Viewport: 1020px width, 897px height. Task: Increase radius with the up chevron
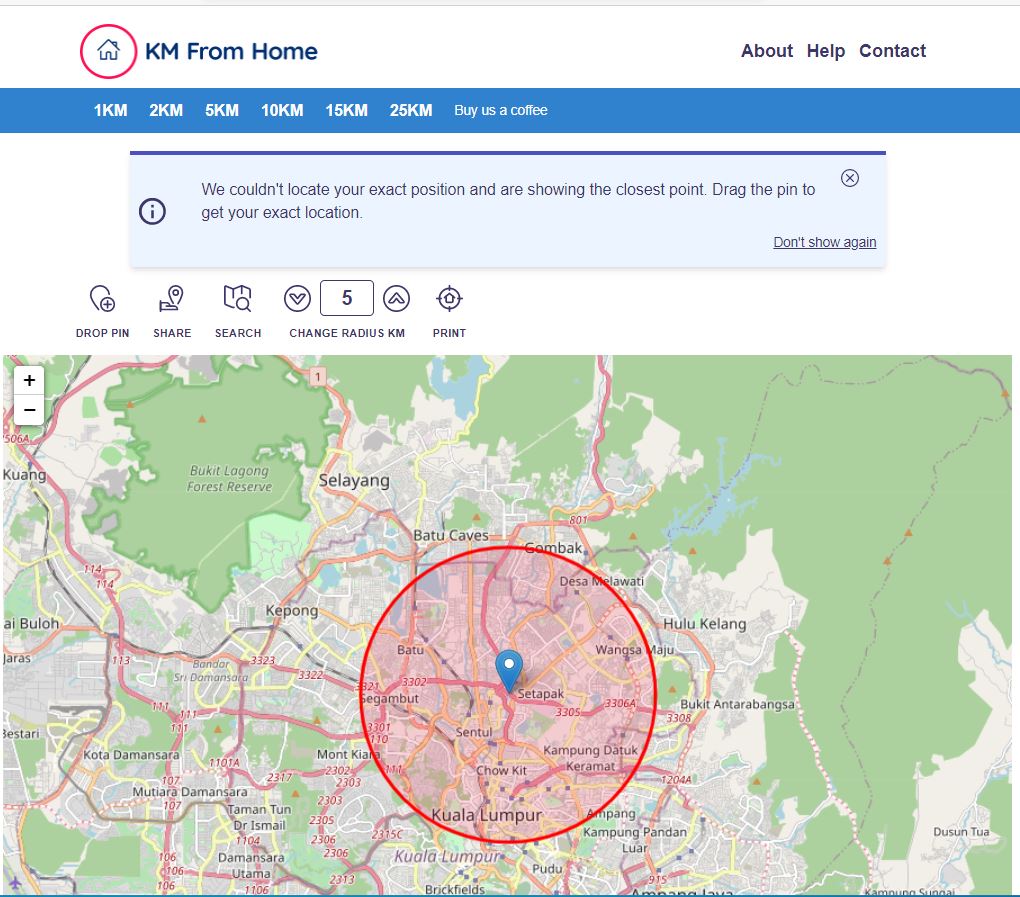(x=396, y=299)
